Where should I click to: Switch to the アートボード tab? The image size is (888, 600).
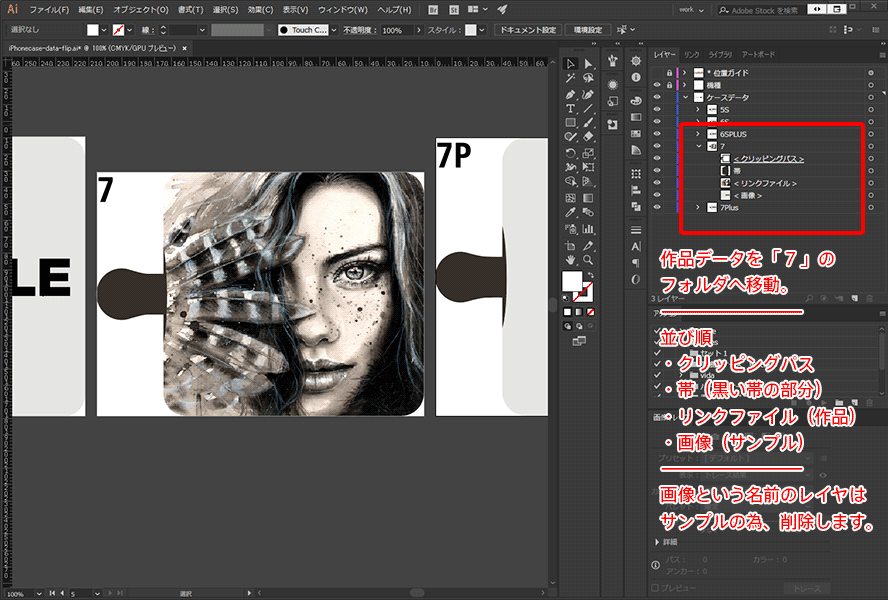[758, 54]
